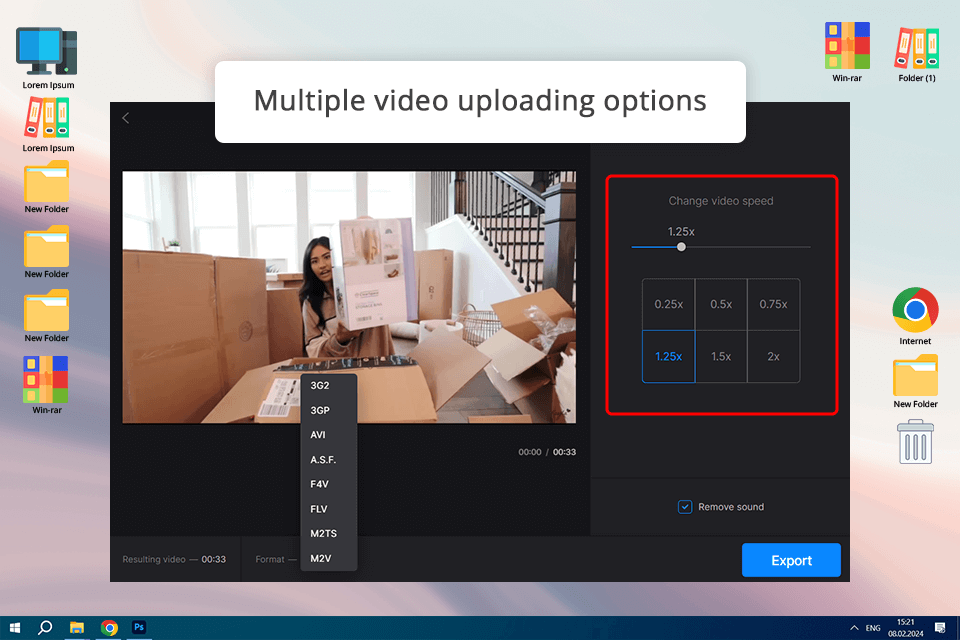The image size is (960, 640).
Task: Open the notification center icon
Action: tap(940, 628)
